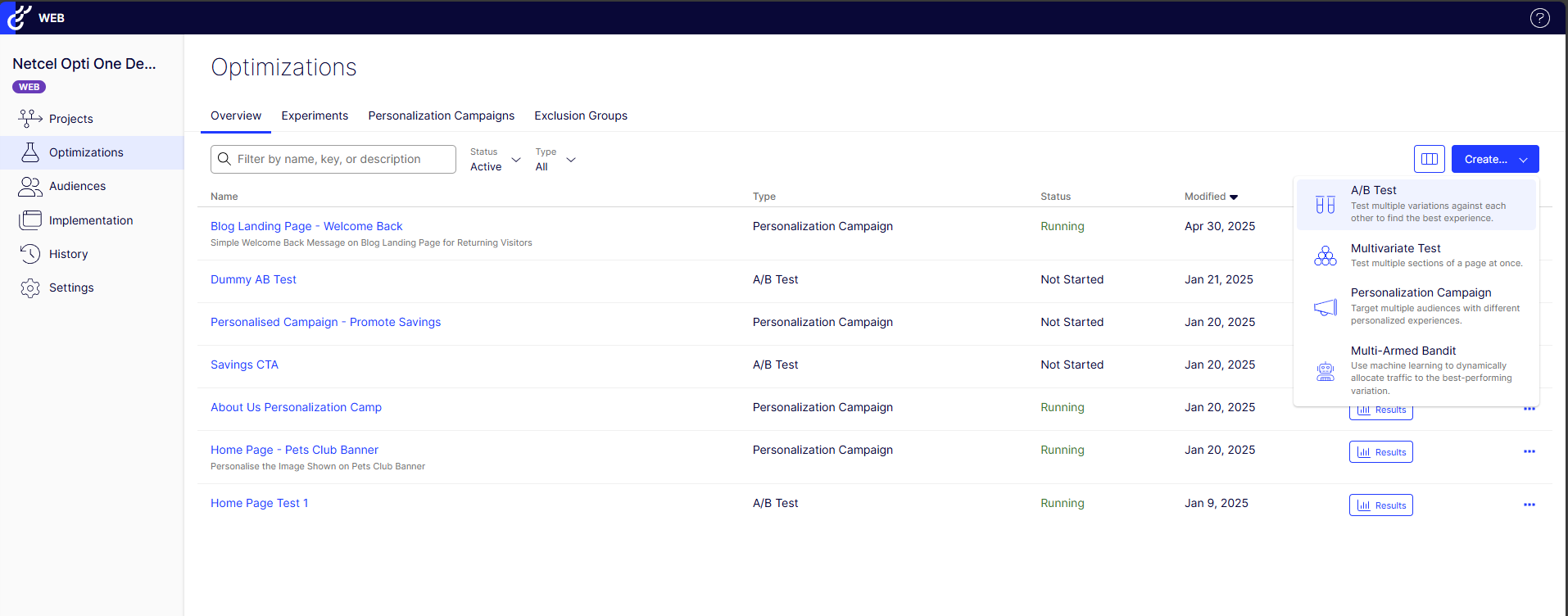Viewport: 1568px width, 616px height.
Task: Click the Settings gear icon
Action: (x=30, y=288)
